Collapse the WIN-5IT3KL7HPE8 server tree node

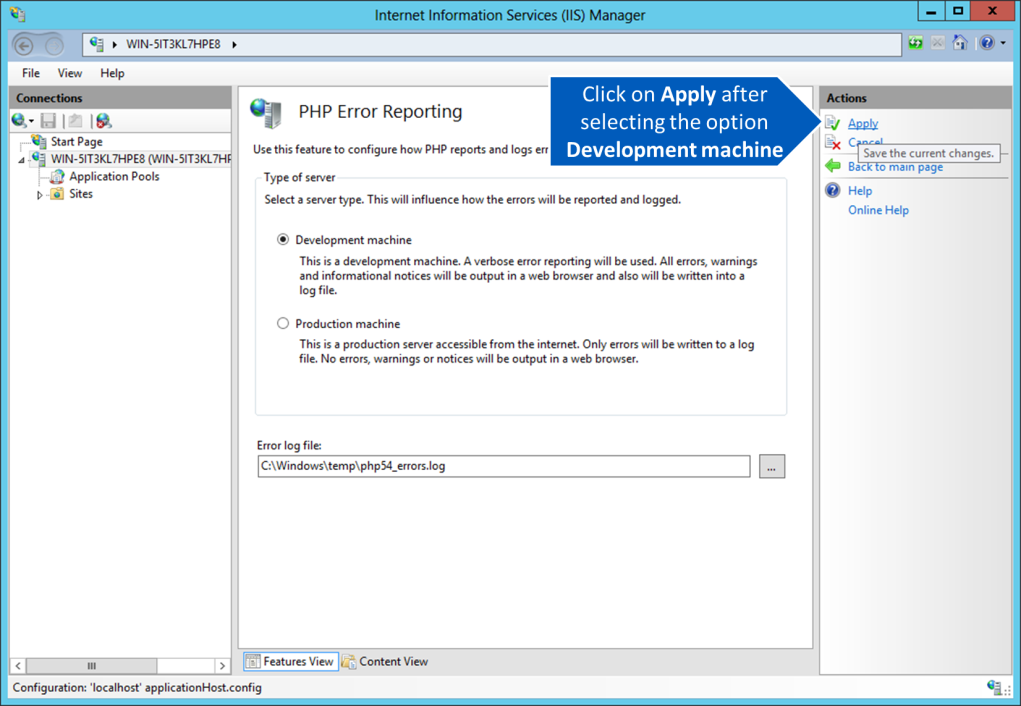[21, 160]
